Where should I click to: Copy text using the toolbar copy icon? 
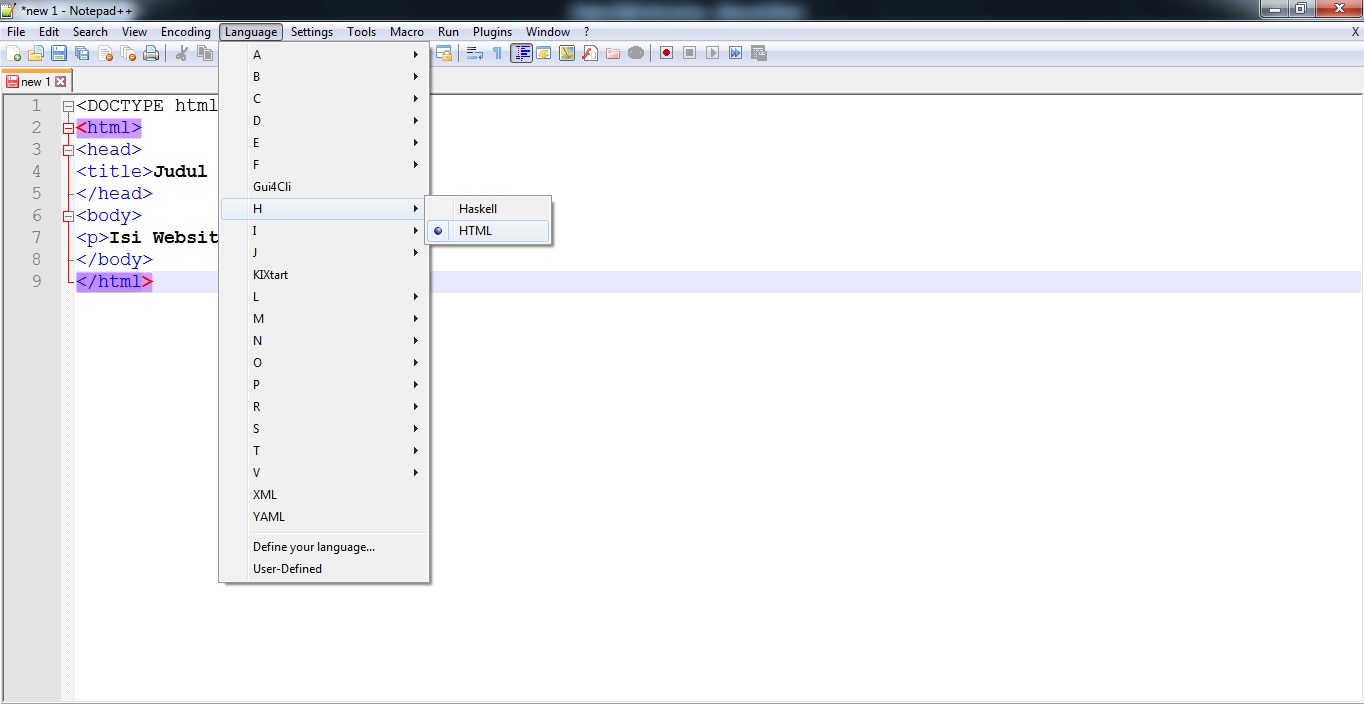[204, 53]
